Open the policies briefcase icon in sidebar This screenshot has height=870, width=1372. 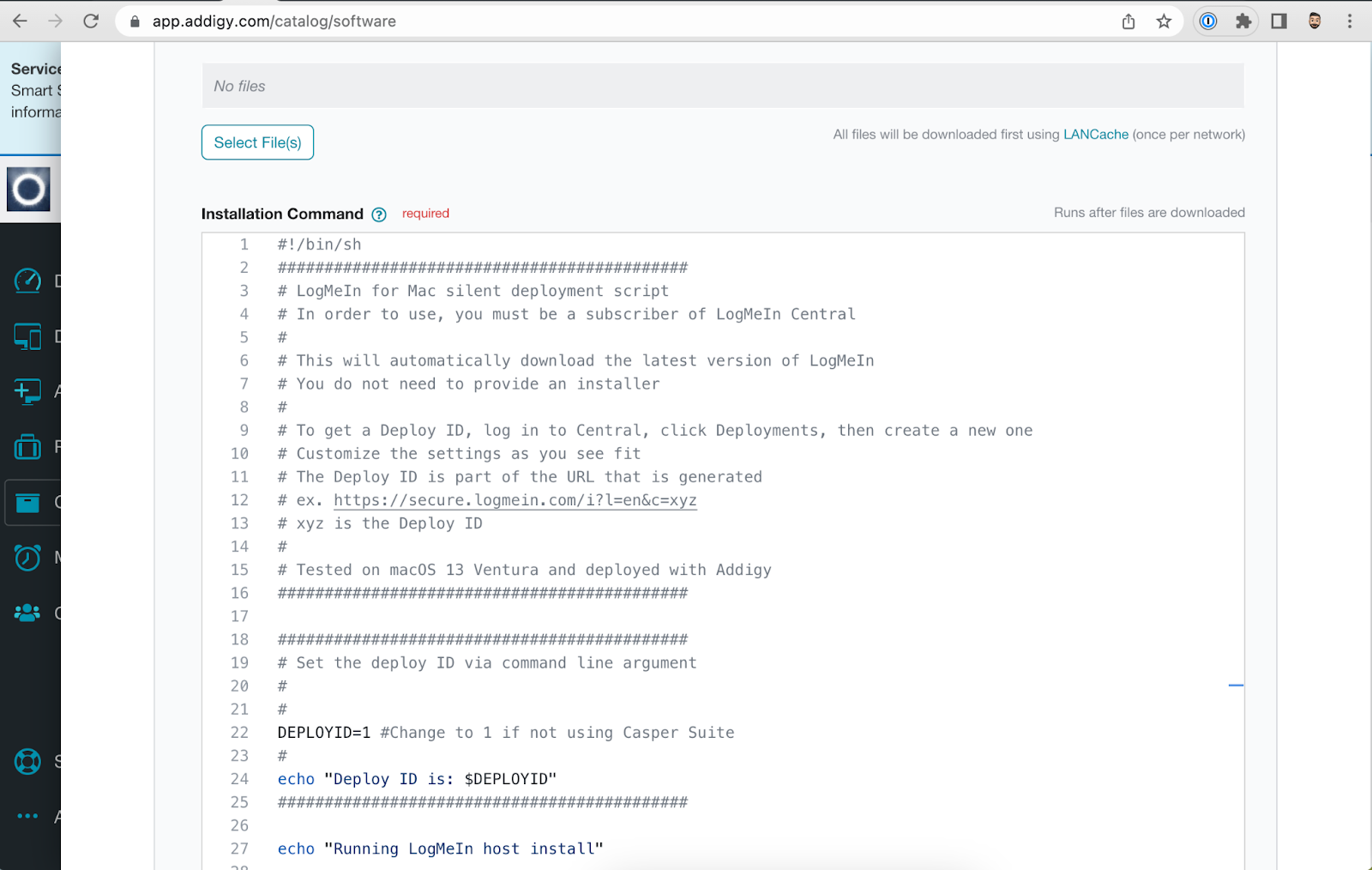click(x=27, y=446)
